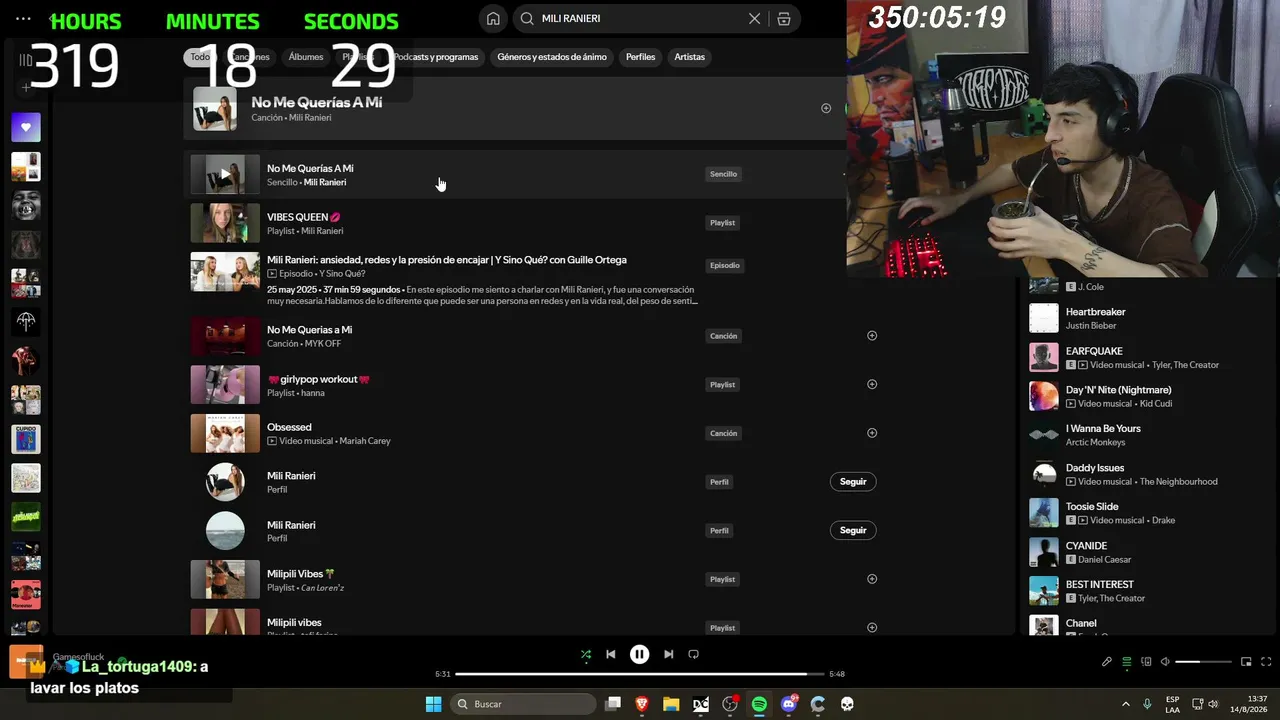Image resolution: width=1280 pixels, height=720 pixels.
Task: Play the No Me Querías A Mi sencillo
Action: pos(225,174)
